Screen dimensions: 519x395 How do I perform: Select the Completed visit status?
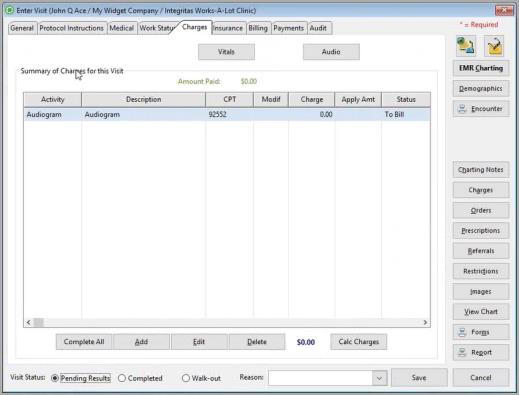[x=122, y=378]
